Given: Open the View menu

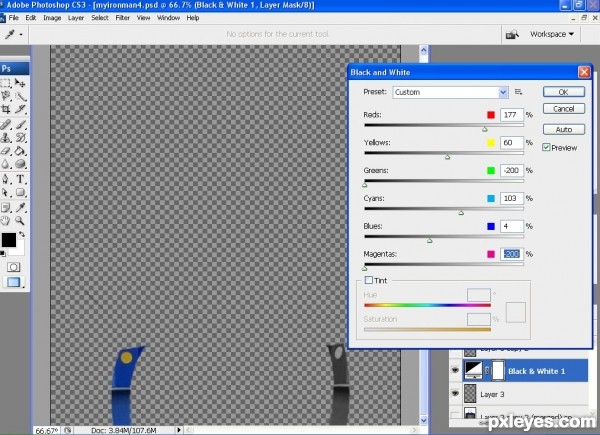Looking at the screenshot, I should pos(143,18).
